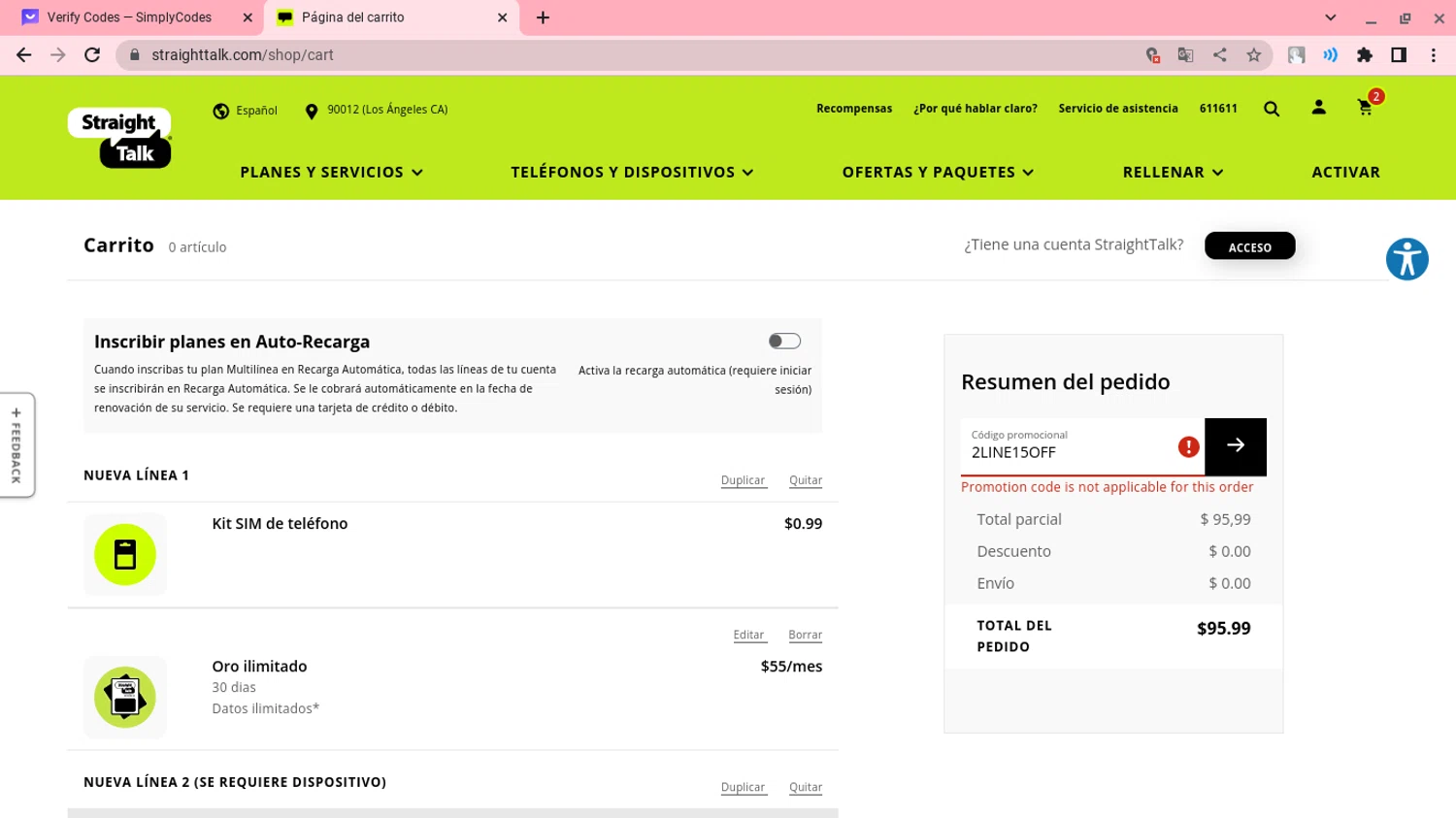Expand TELÉFONOS Y DISPOSITIVOS menu
The image size is (1456, 818).
coord(632,172)
